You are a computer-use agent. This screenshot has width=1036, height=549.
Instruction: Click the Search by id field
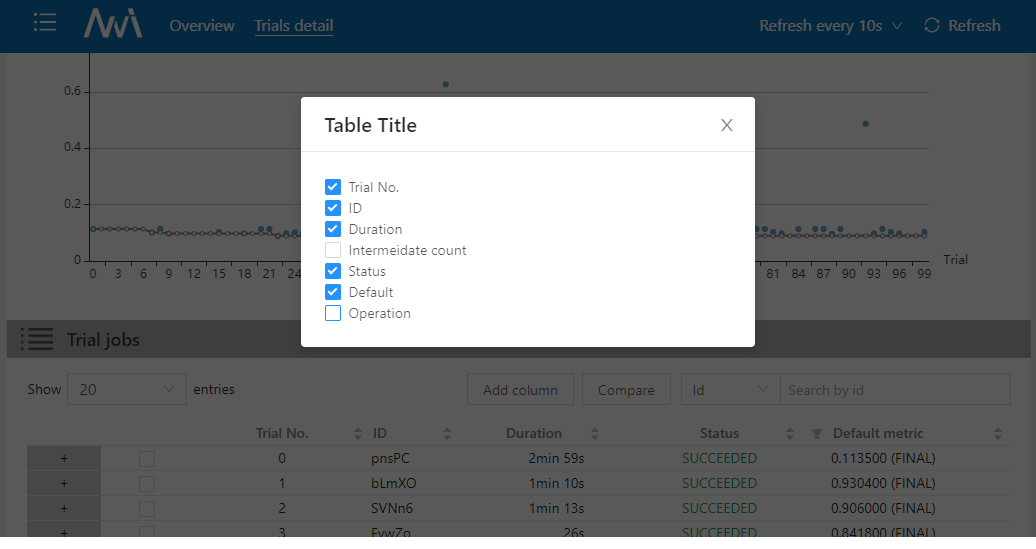pyautogui.click(x=894, y=390)
